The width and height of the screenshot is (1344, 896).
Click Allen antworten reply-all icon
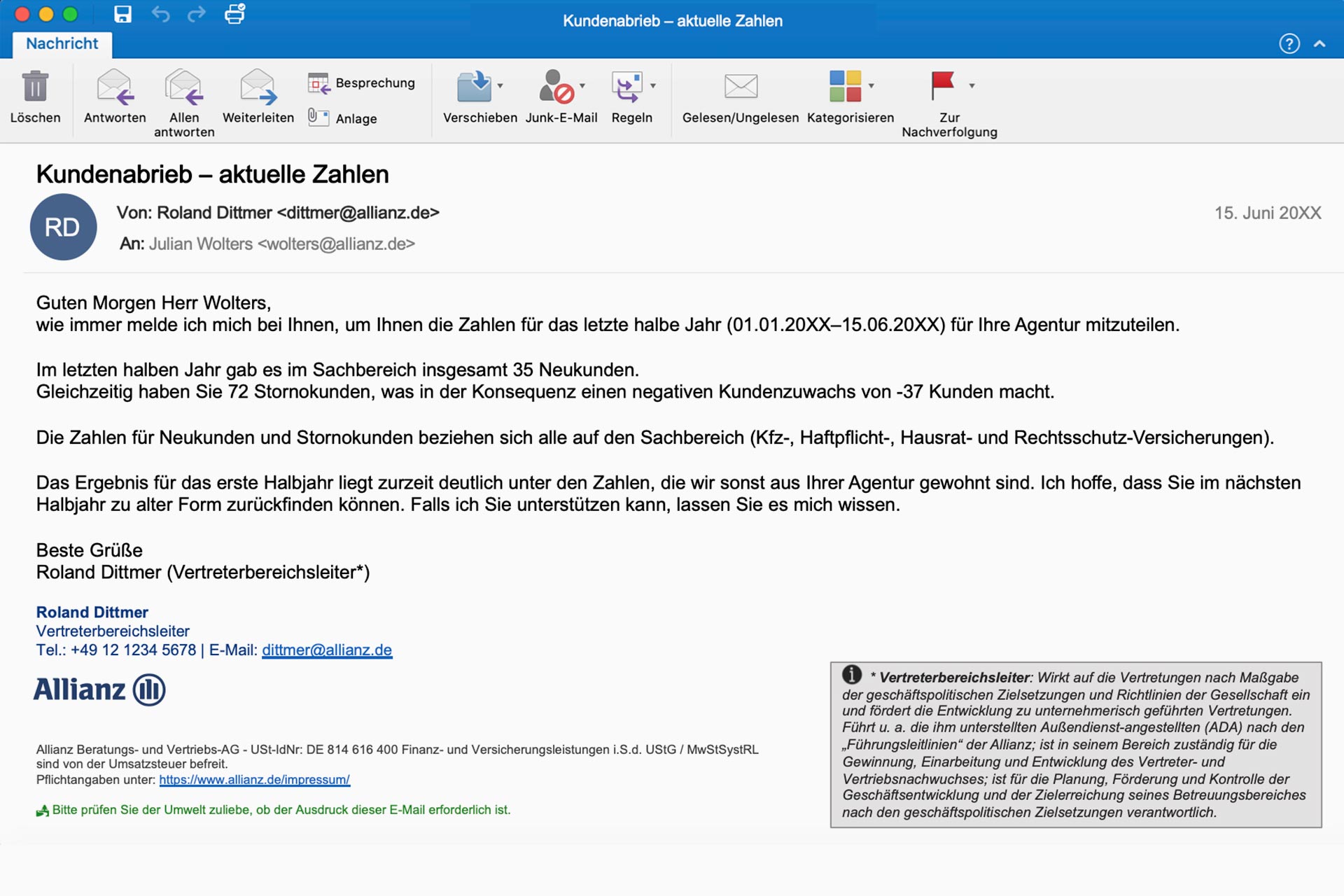point(184,87)
